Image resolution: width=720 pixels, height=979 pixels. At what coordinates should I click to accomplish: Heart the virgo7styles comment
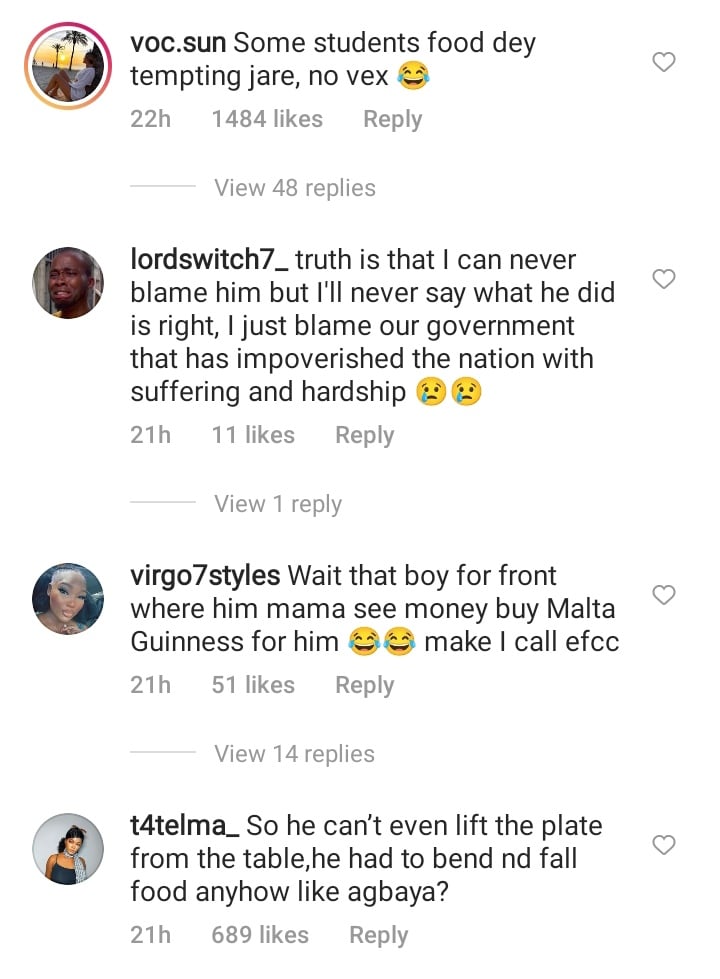coord(663,595)
